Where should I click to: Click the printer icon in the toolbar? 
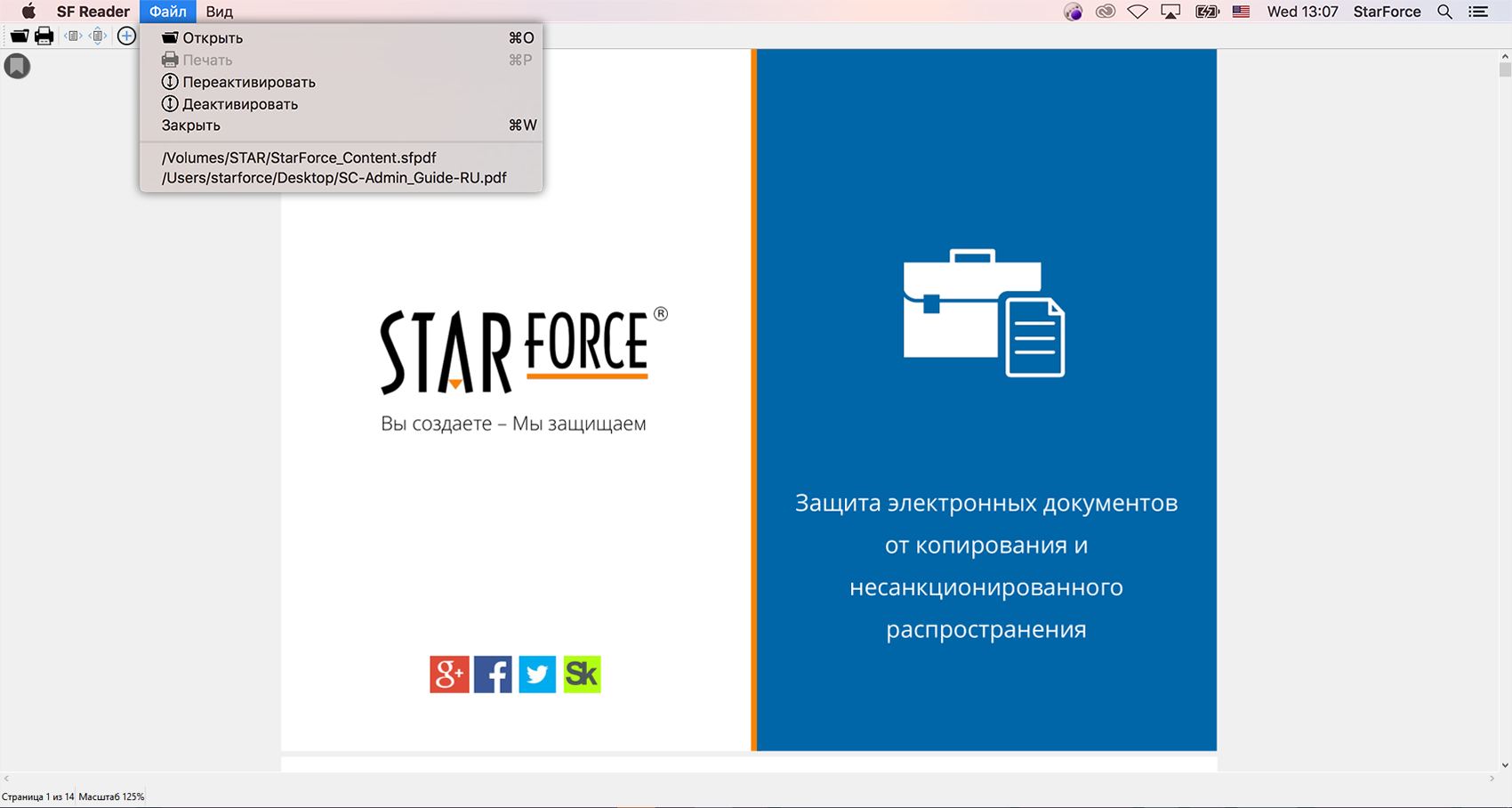pos(44,36)
